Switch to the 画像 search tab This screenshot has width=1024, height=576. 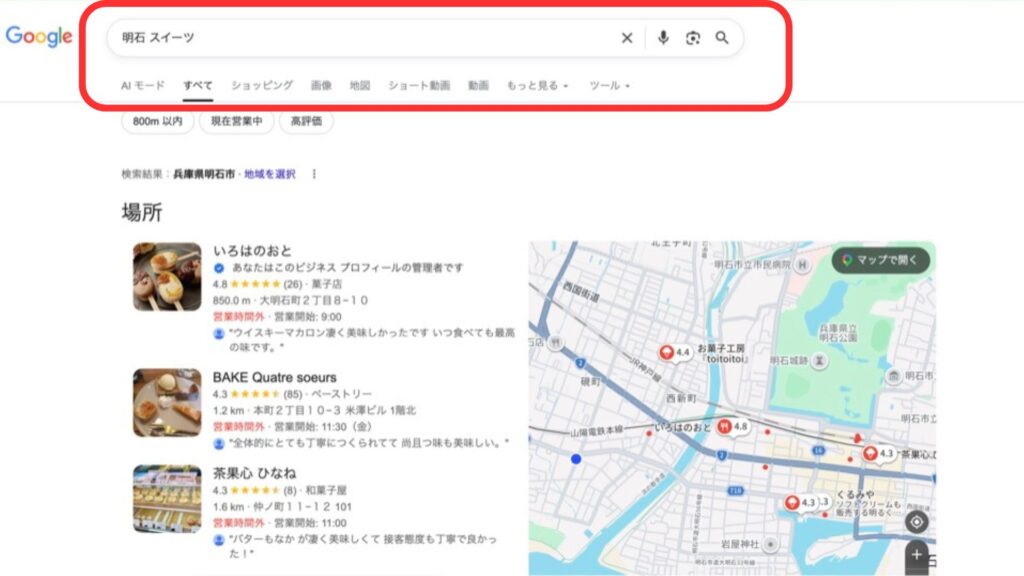(323, 86)
